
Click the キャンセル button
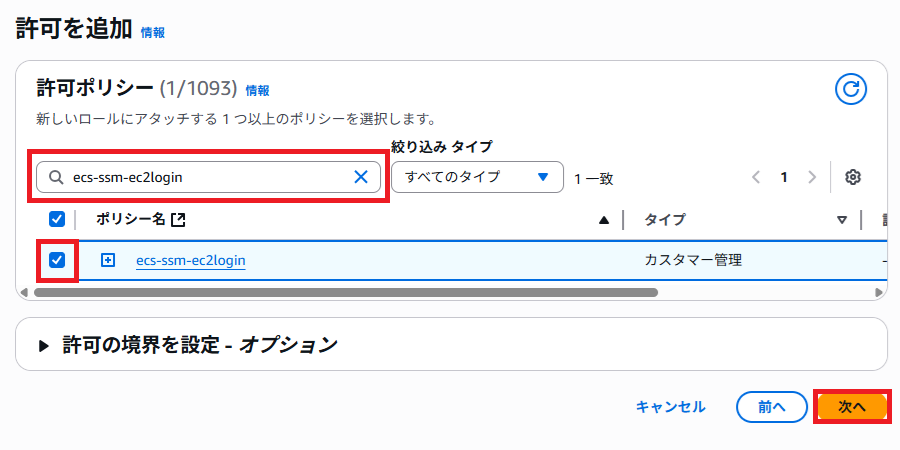pos(670,407)
